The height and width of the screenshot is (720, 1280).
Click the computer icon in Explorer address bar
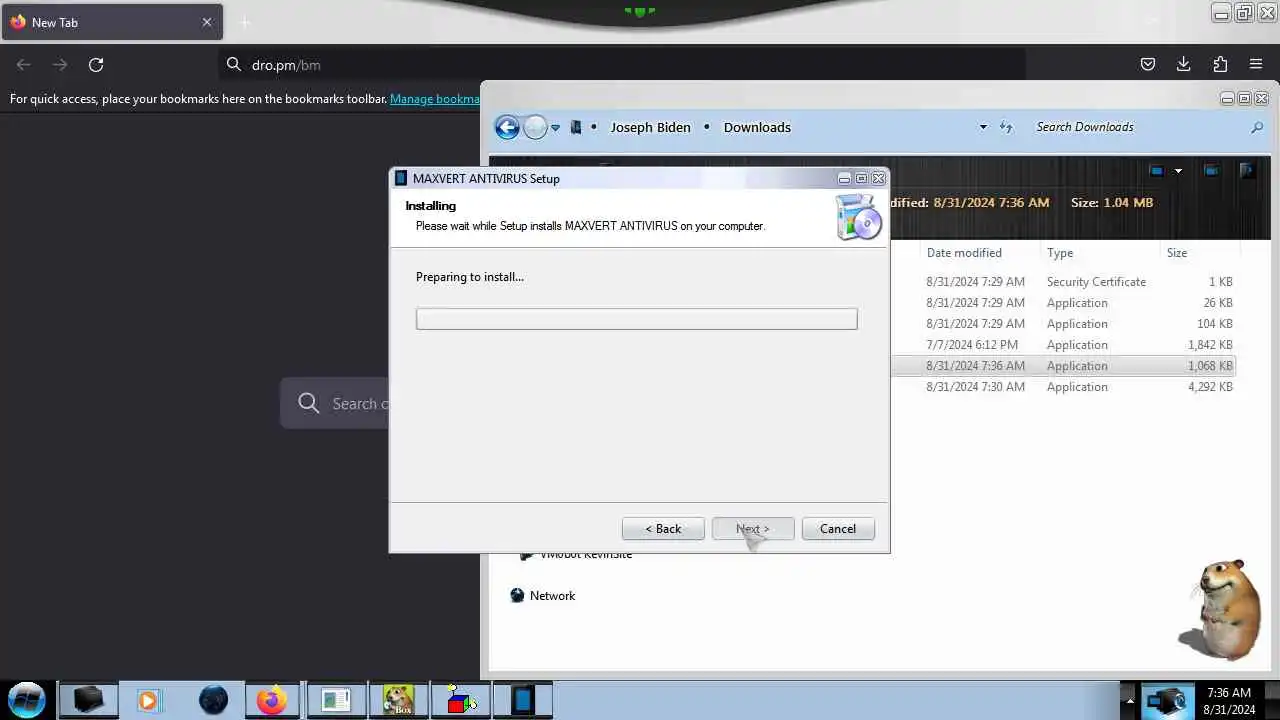(576, 127)
